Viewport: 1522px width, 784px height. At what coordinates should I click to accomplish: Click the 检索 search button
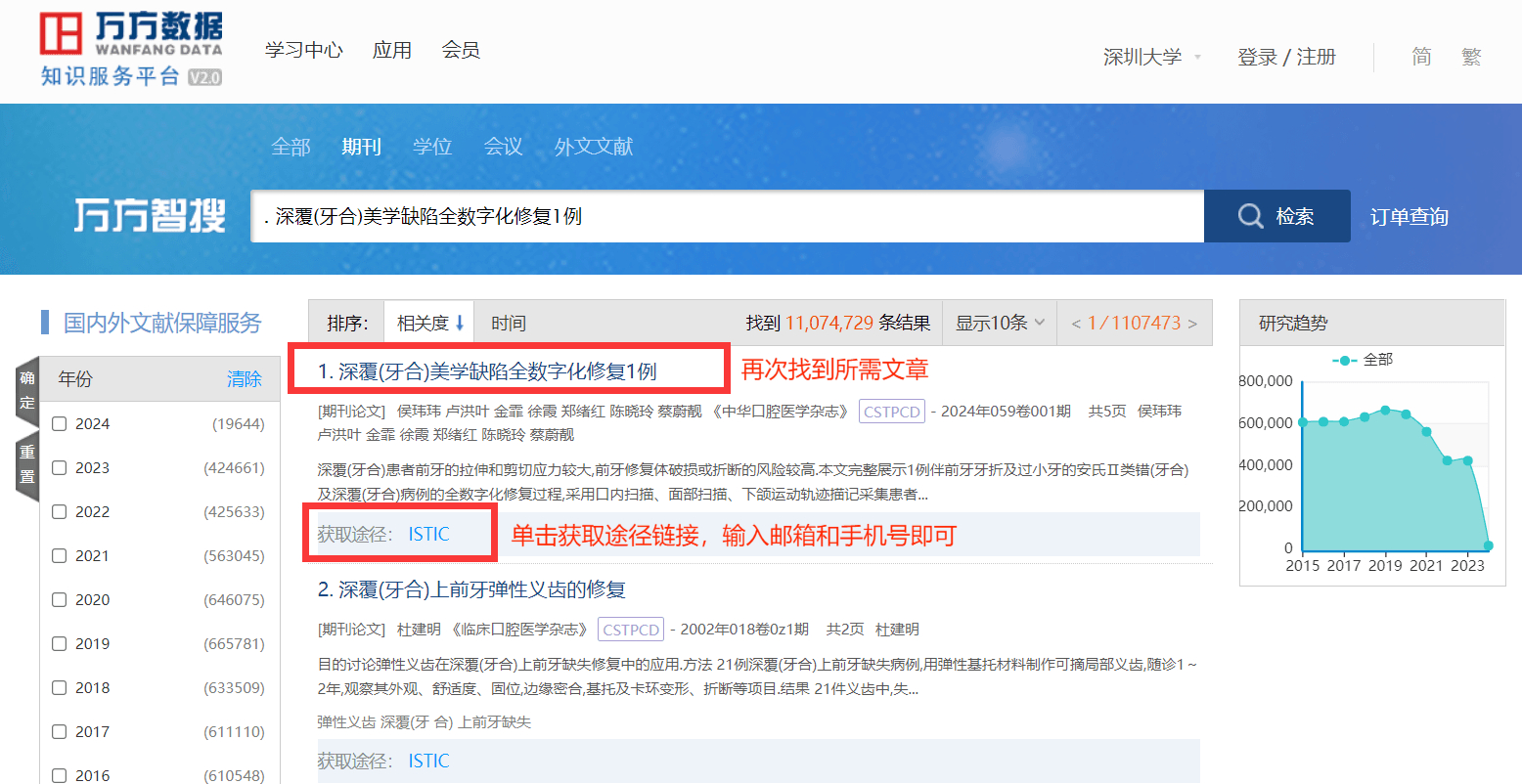[x=1277, y=216]
